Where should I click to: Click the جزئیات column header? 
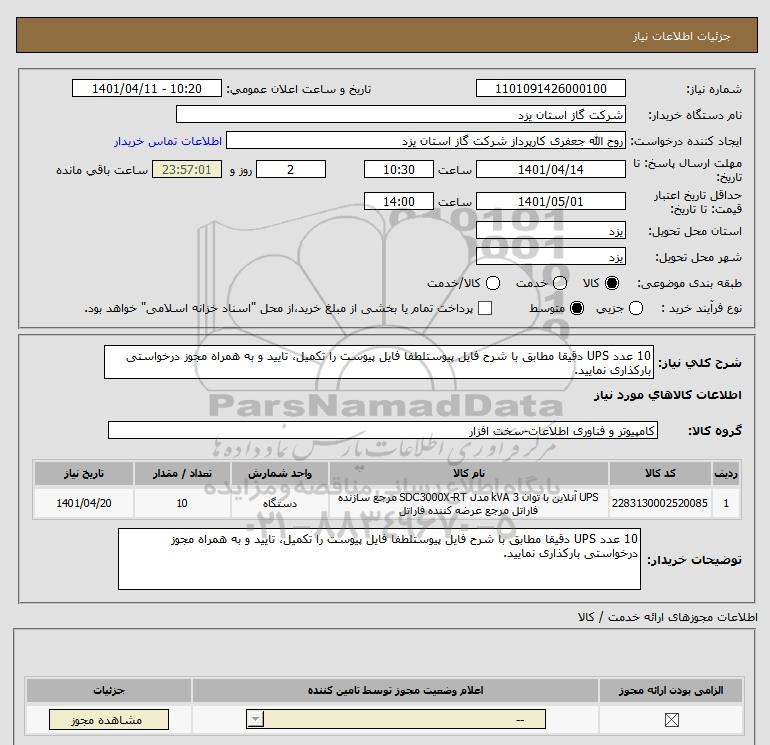pos(109,690)
